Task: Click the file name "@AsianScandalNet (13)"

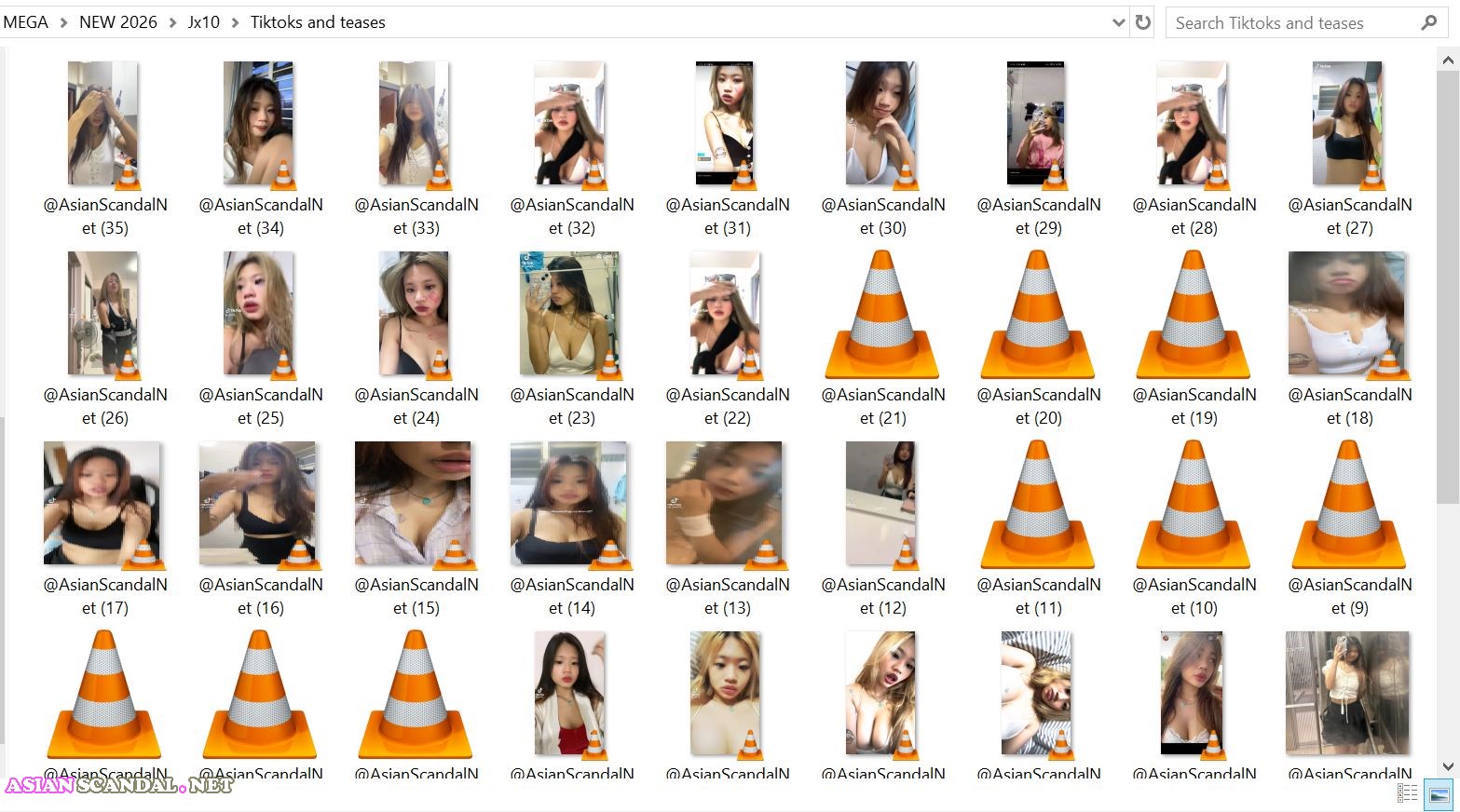Action: click(728, 596)
